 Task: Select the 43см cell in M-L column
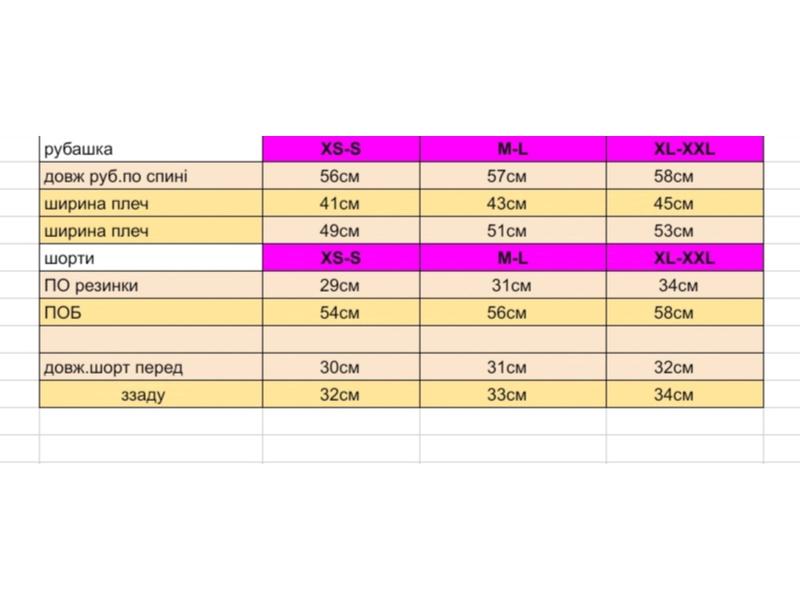[513, 204]
